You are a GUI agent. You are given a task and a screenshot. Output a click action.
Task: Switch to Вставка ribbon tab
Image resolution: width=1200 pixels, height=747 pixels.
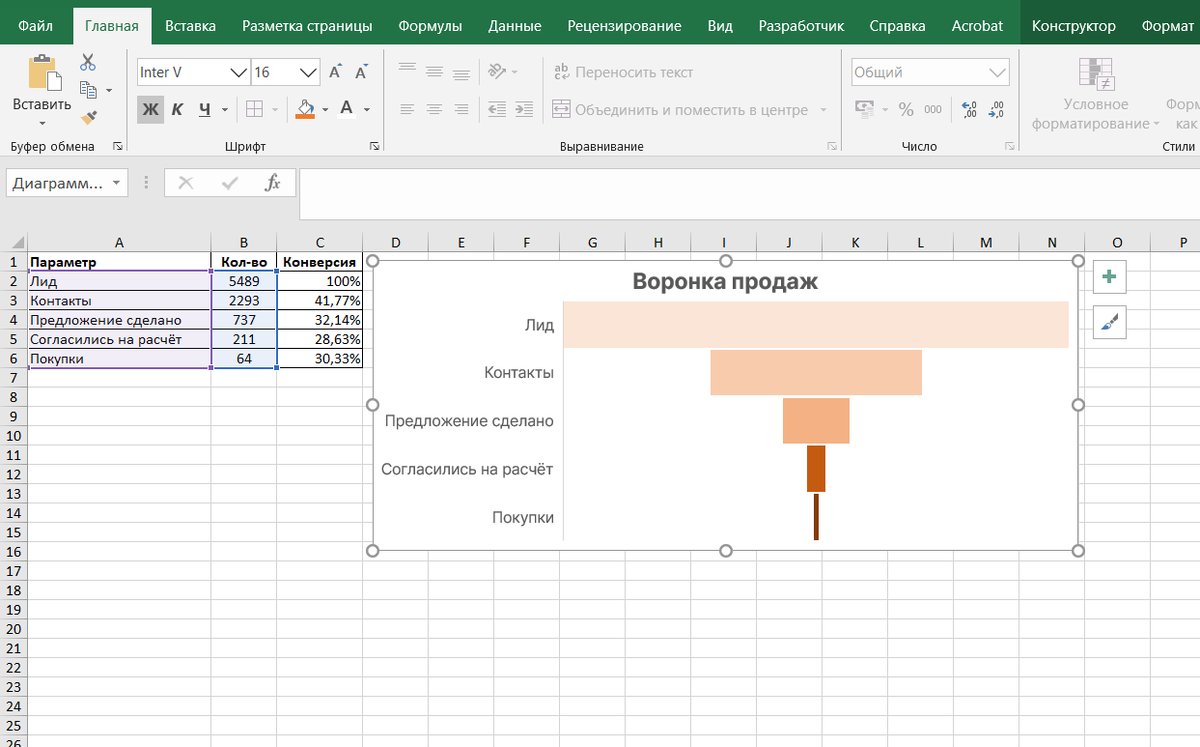(191, 26)
